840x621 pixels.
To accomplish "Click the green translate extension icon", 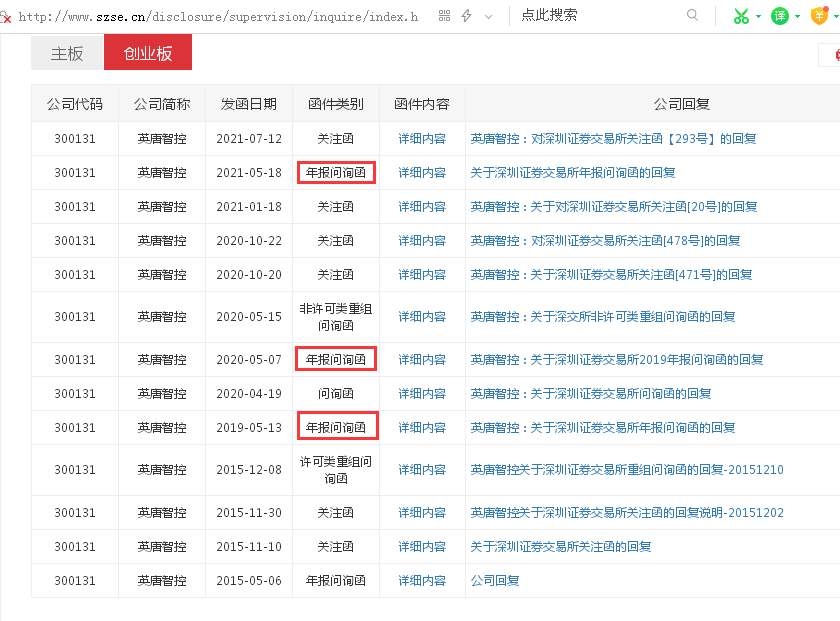I will coord(780,16).
